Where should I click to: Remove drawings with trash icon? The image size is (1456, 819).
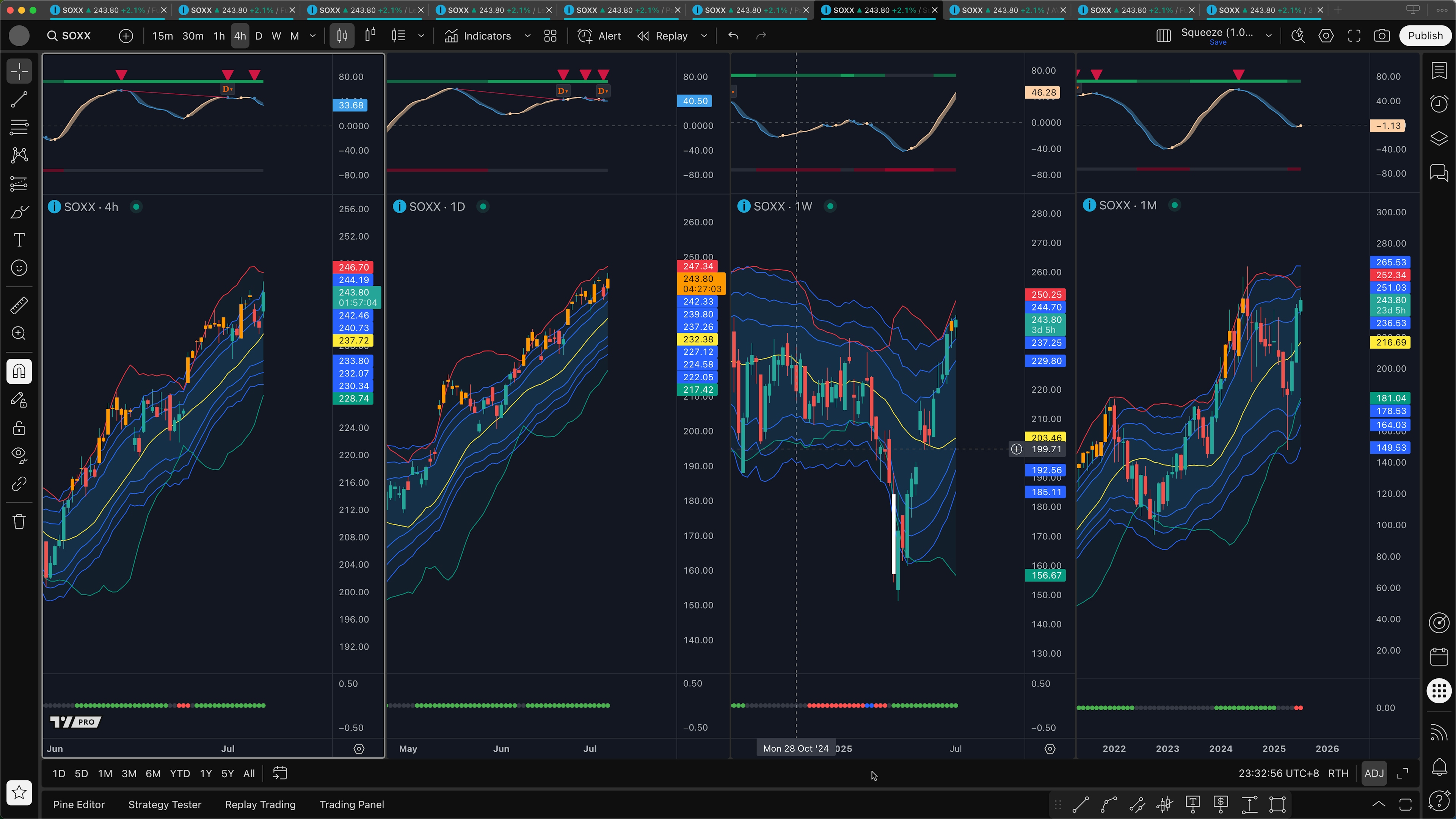[19, 521]
